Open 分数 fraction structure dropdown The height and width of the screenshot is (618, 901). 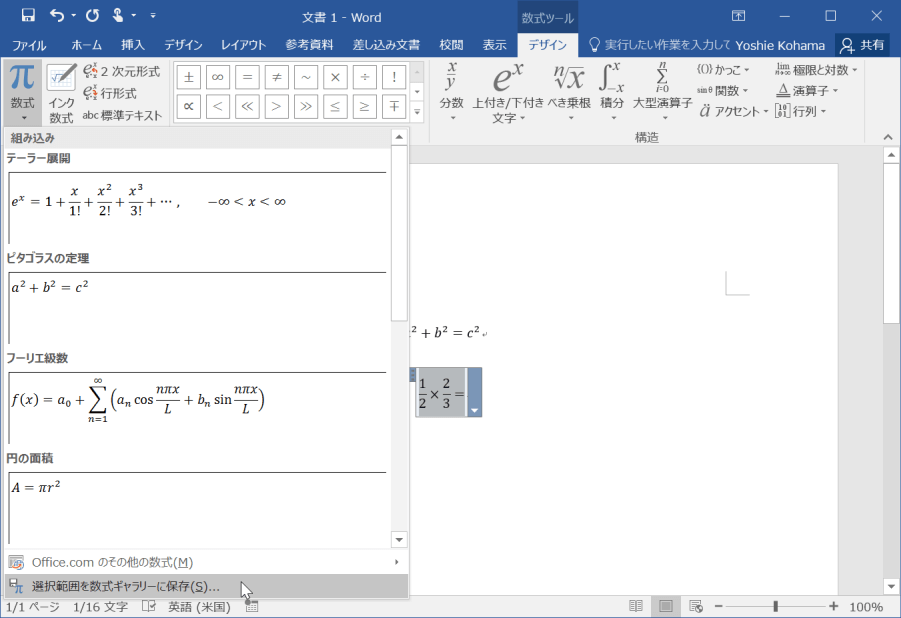pos(452,92)
